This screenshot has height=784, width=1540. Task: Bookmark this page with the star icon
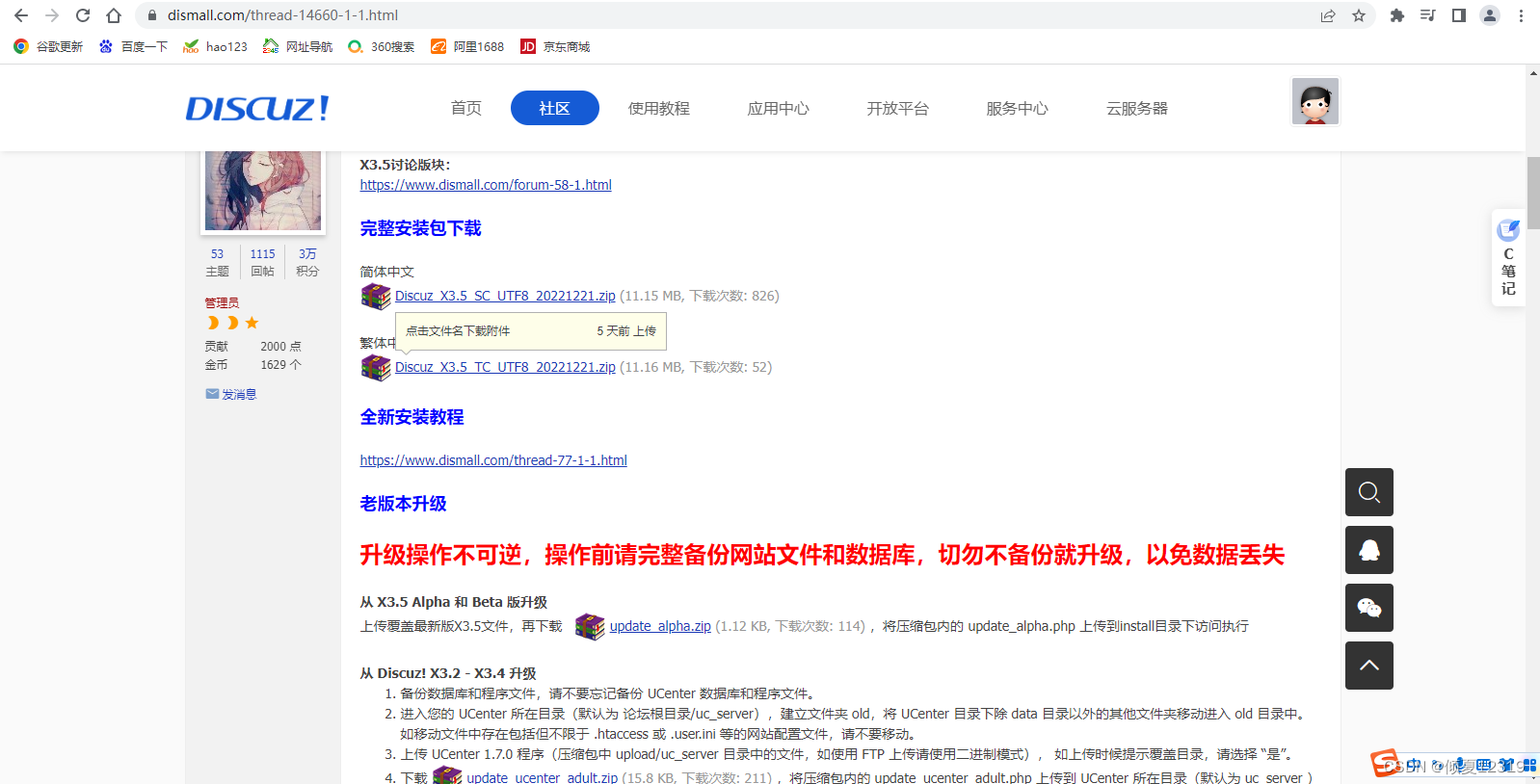(x=1359, y=15)
